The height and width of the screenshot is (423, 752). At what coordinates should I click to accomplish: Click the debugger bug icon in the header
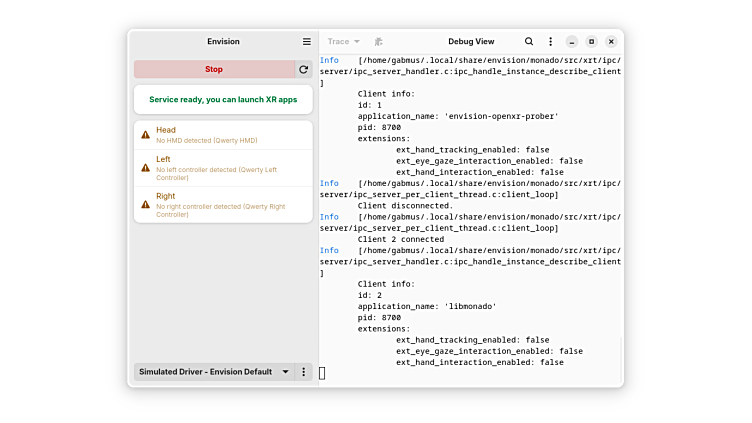(379, 42)
